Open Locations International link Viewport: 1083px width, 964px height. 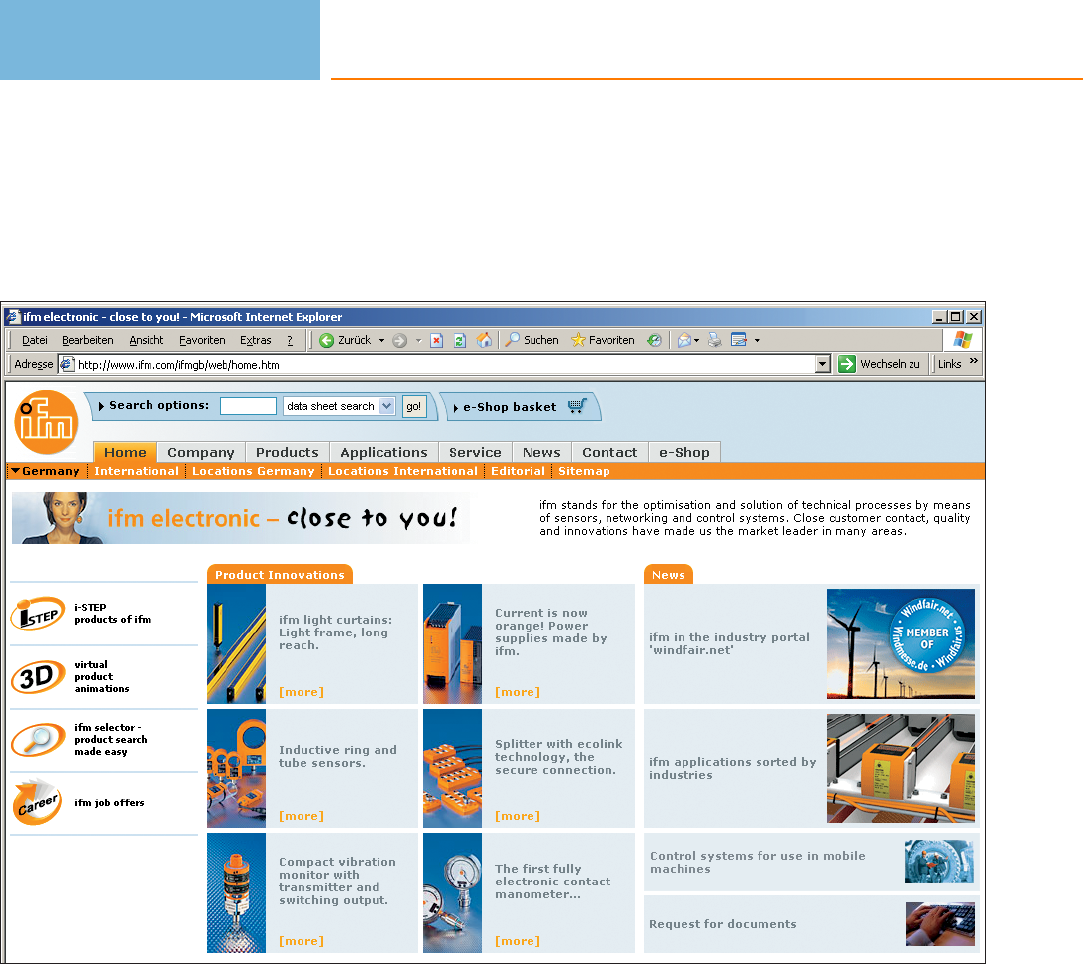[403, 471]
